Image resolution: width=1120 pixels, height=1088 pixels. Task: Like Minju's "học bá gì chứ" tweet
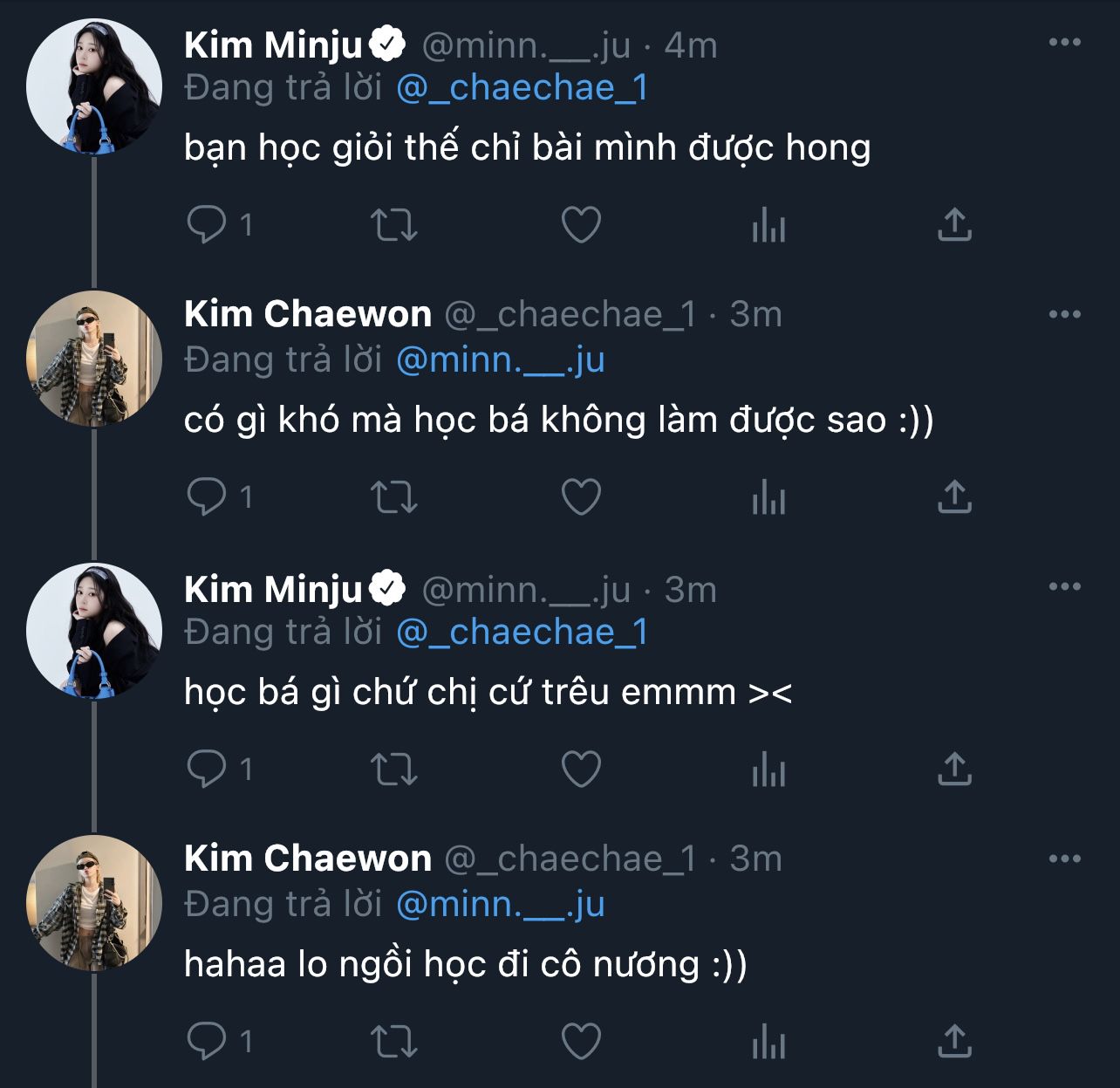[x=581, y=769]
